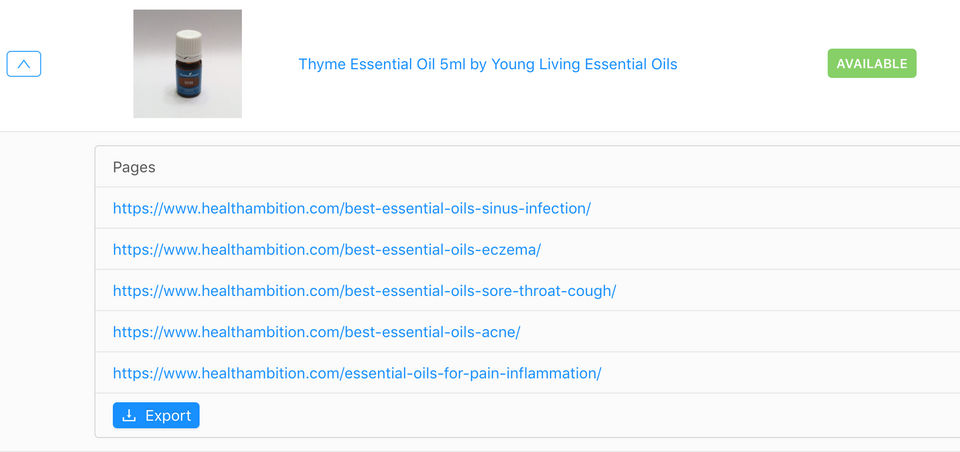The width and height of the screenshot is (960, 452).
Task: Open the essential-oils-for-pain-inflammation link
Action: [x=357, y=373]
